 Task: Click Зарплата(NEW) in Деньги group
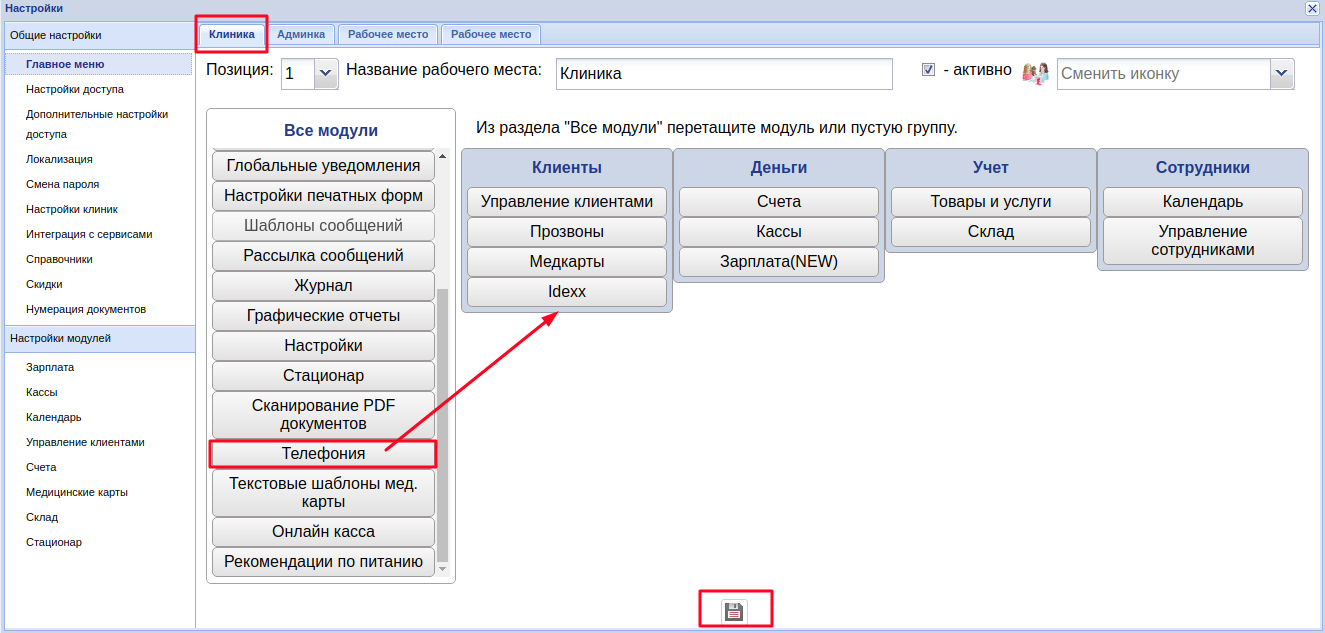pyautogui.click(x=778, y=262)
